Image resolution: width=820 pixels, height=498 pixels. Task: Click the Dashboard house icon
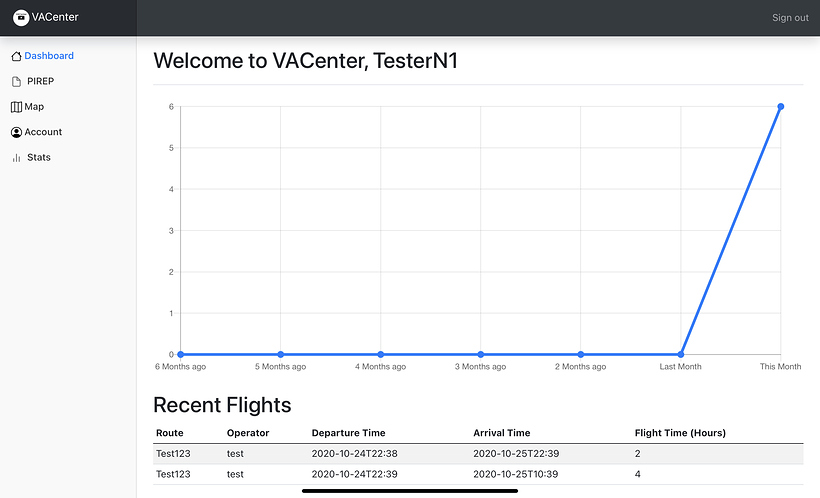[x=16, y=56]
